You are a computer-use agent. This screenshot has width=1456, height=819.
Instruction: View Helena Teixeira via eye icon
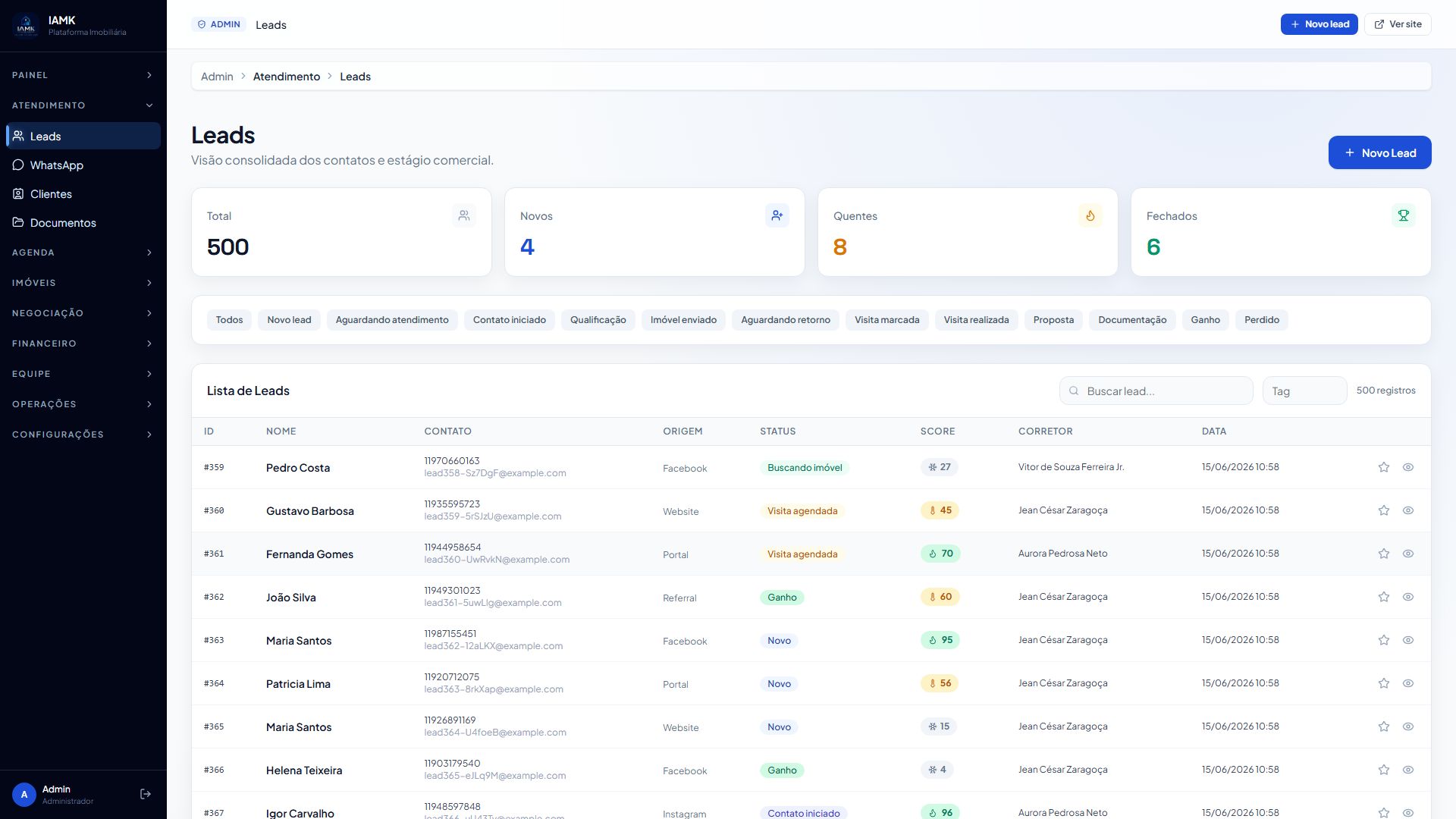coord(1408,770)
